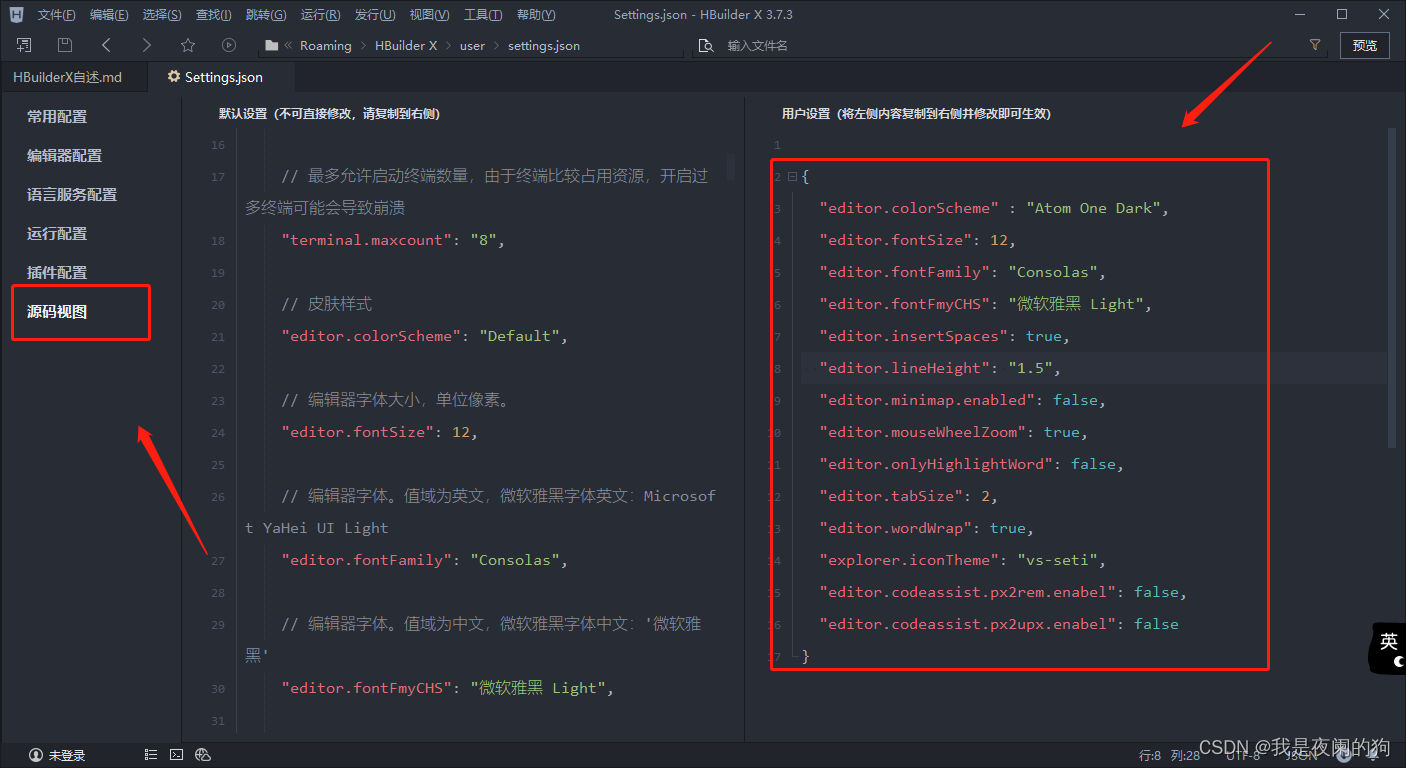Go forward with the right arrow icon
This screenshot has width=1406, height=768.
point(147,45)
